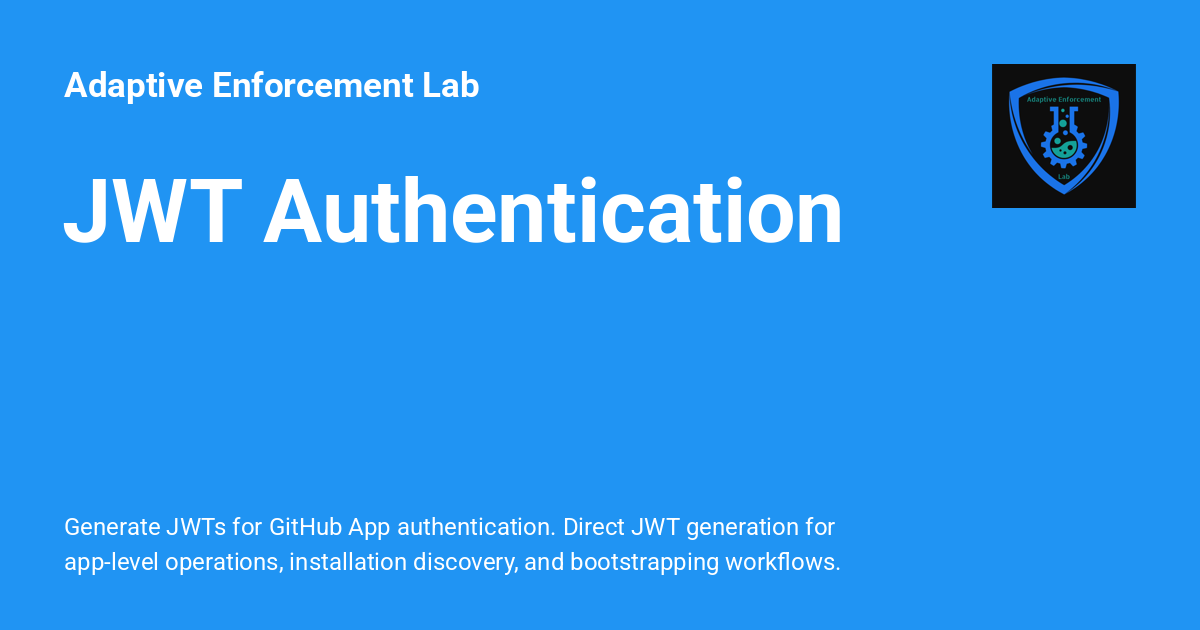Click the description starting 'Generate JWTs for GitHub'
This screenshot has height=630, width=1200.
click(452, 544)
